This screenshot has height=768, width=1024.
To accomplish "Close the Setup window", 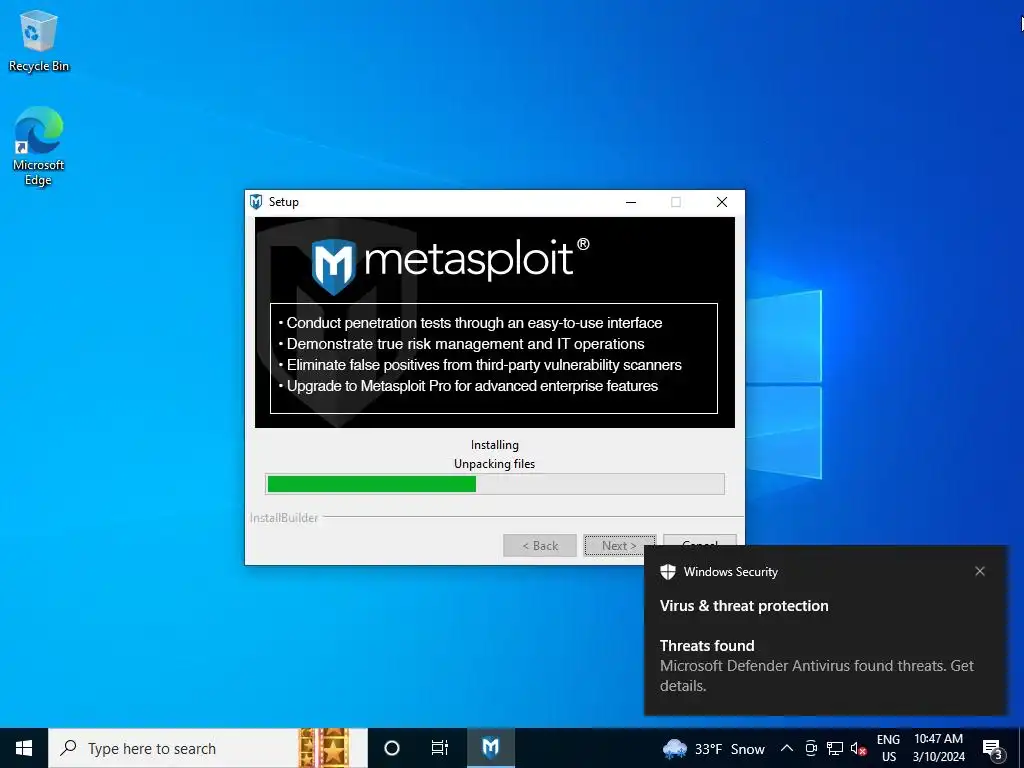I will [x=722, y=202].
